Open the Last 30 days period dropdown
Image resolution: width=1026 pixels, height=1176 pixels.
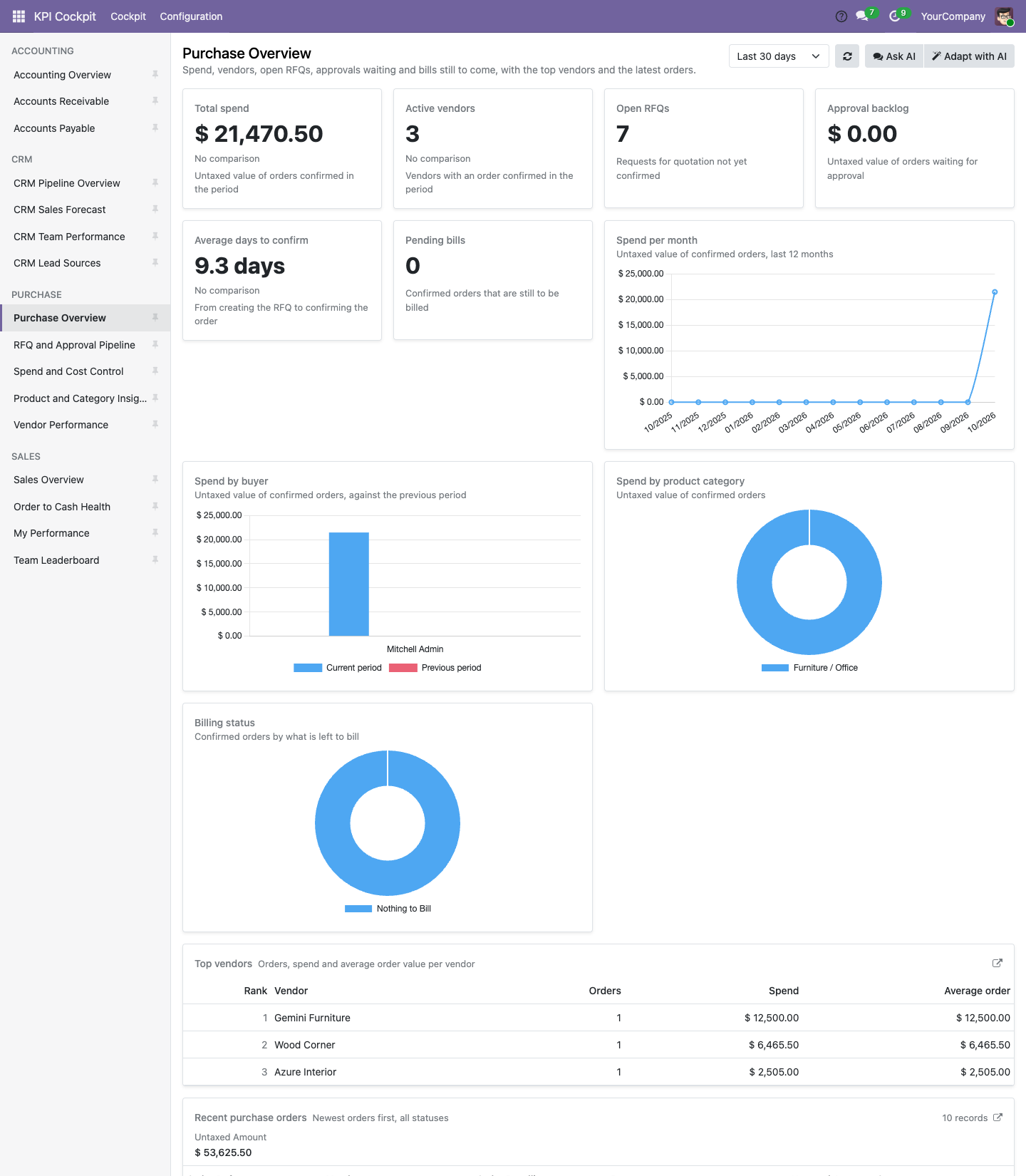tap(779, 56)
